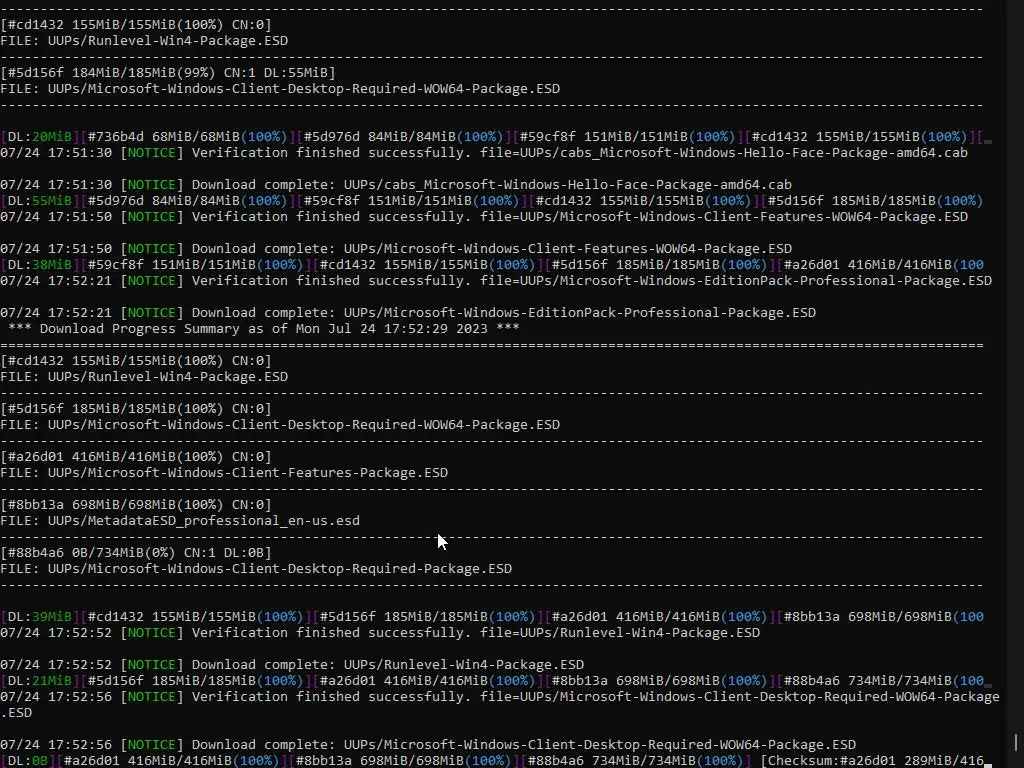
Task: Click 'FILE: UUPs/MetadataESD_professional_en-us.esd' line
Action: (x=180, y=520)
